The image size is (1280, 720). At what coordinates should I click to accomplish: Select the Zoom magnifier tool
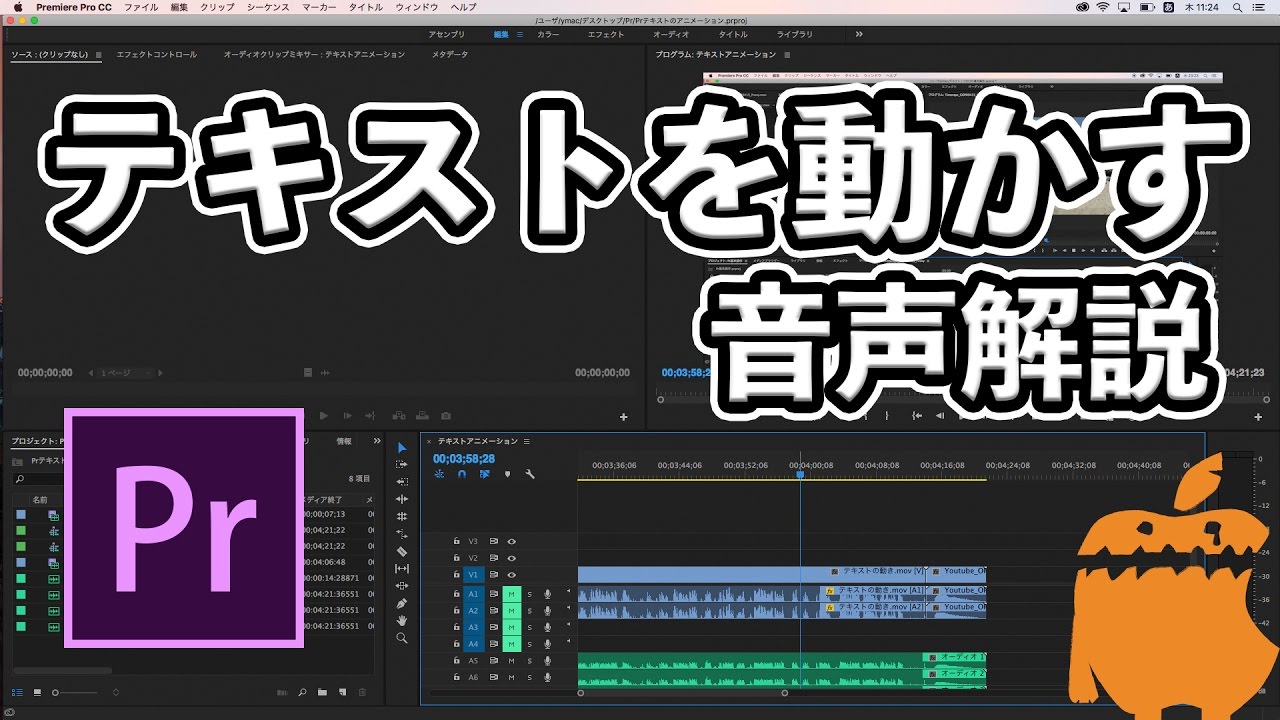pyautogui.click(x=402, y=637)
